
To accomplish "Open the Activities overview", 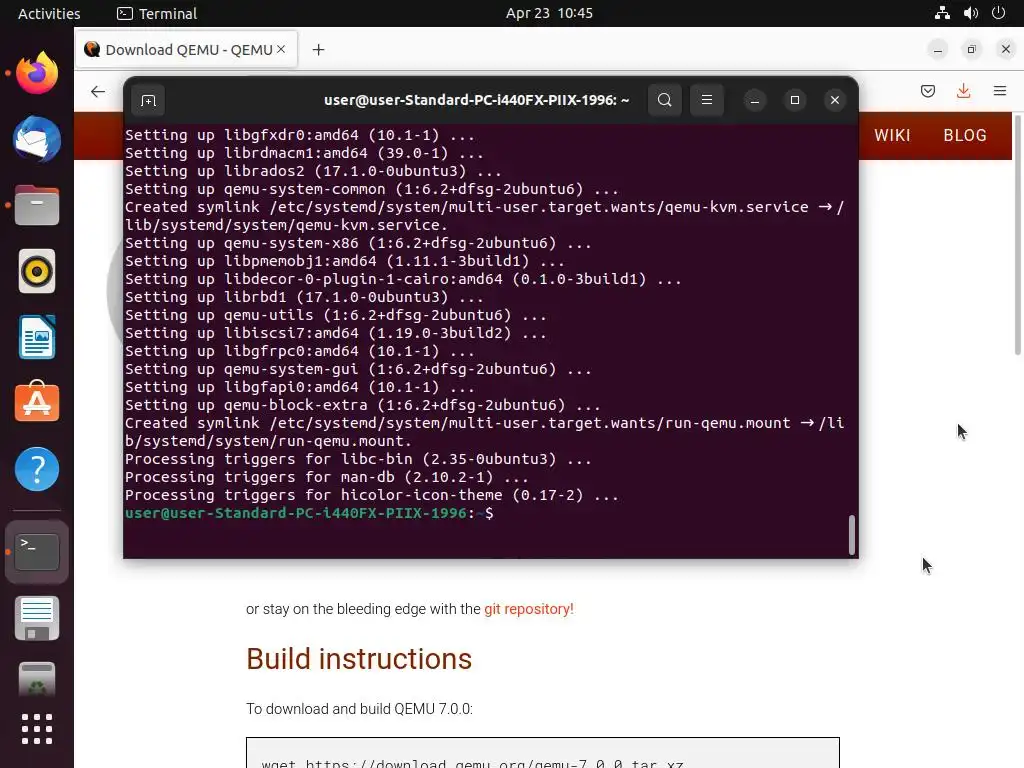I will pyautogui.click(x=49, y=14).
